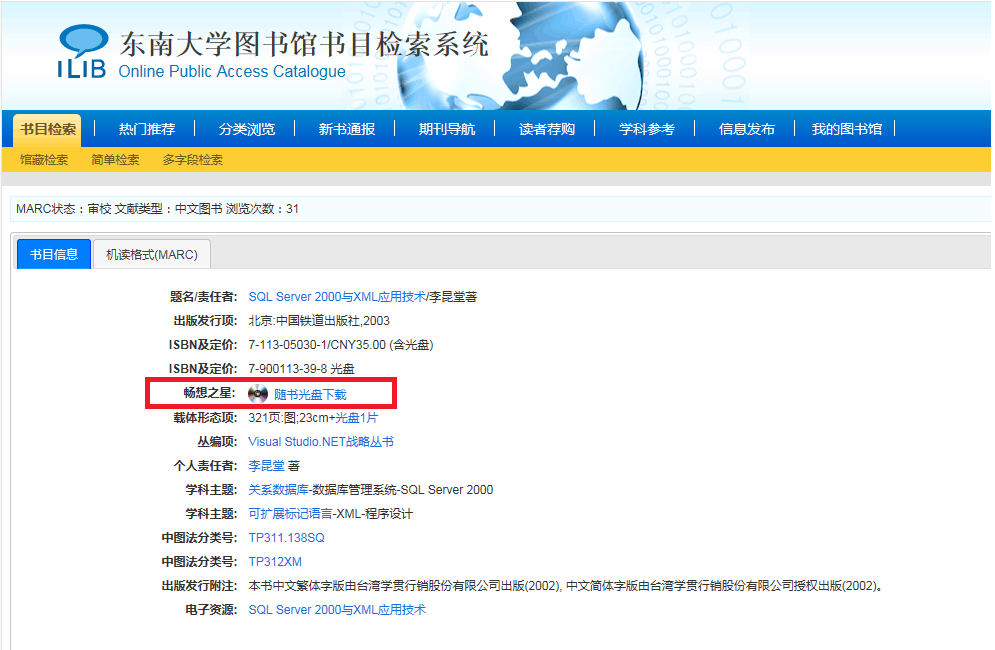Click the 随书光盘下载 download link
The height and width of the screenshot is (650, 995).
pos(310,394)
